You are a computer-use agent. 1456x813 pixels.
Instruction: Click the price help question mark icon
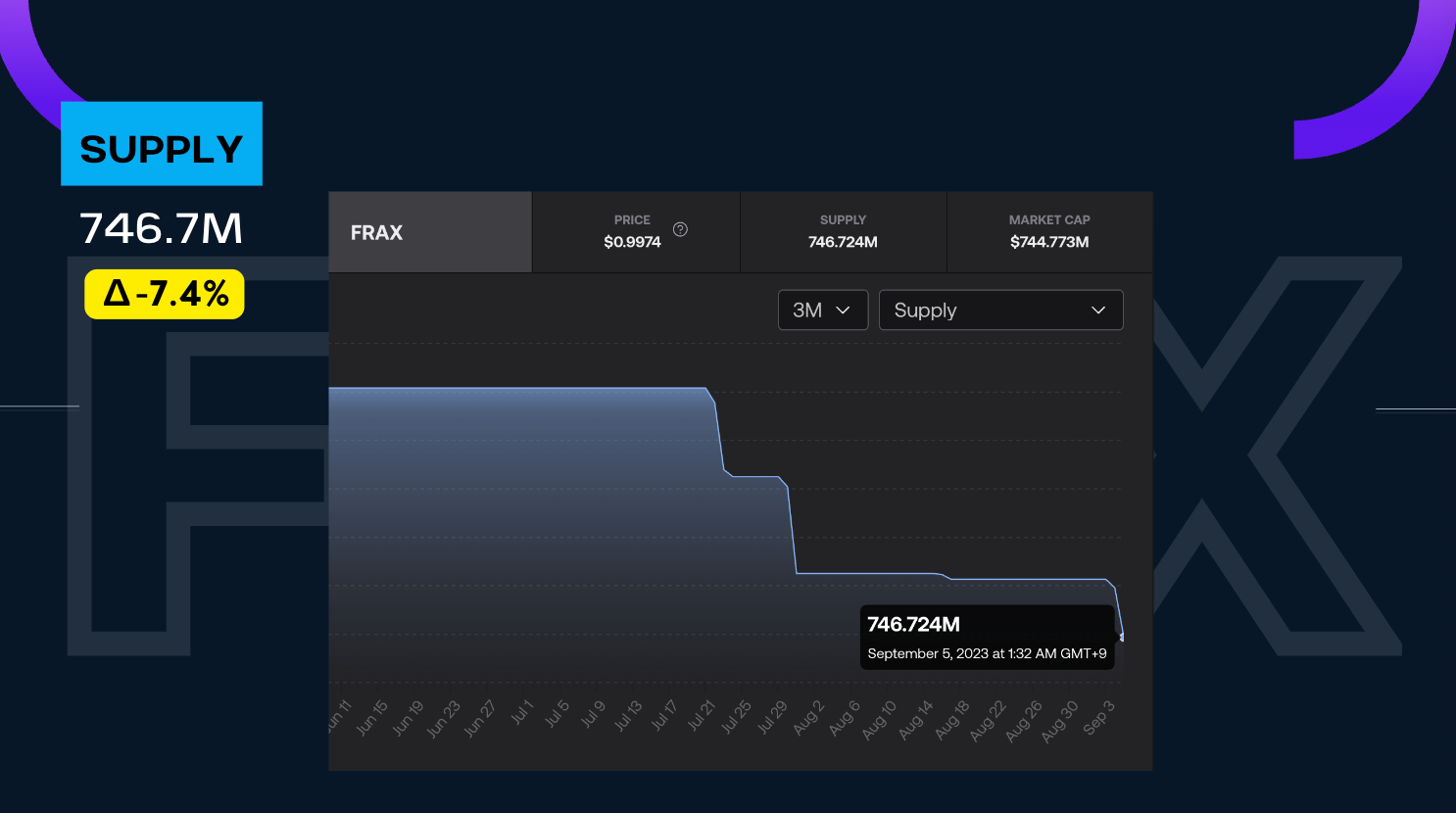[680, 229]
